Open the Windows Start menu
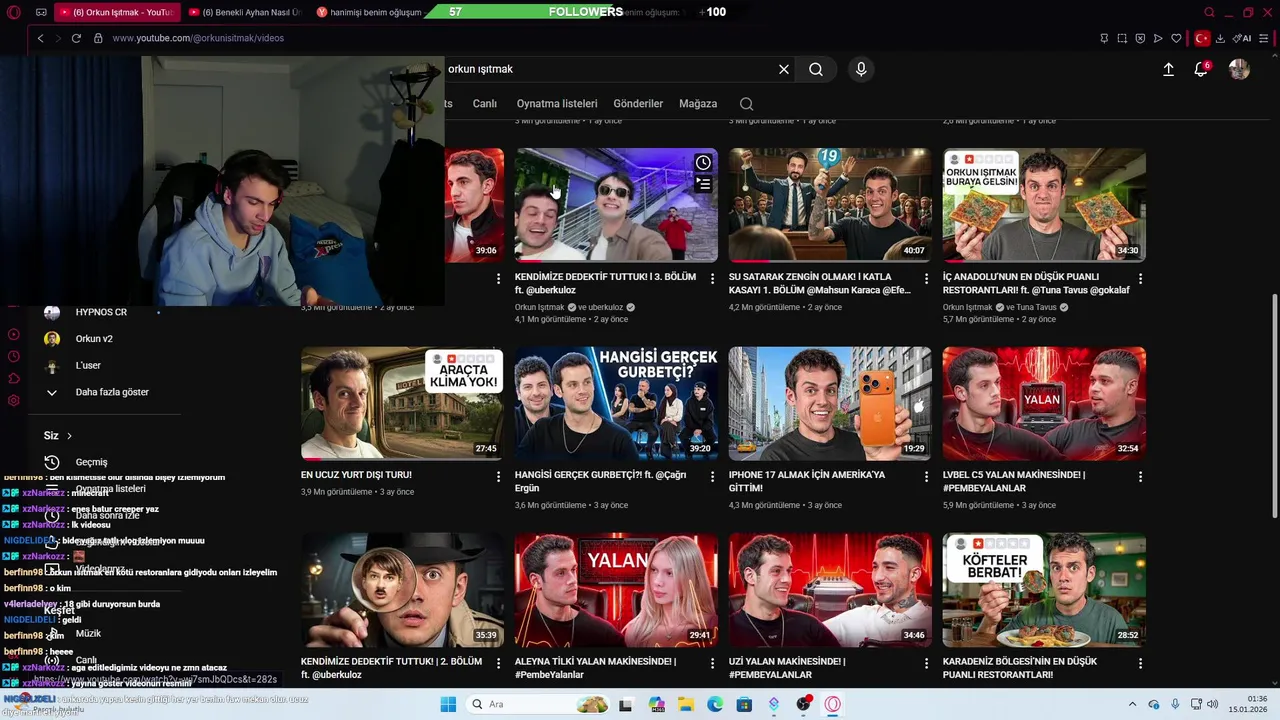The height and width of the screenshot is (720, 1280). 448,704
